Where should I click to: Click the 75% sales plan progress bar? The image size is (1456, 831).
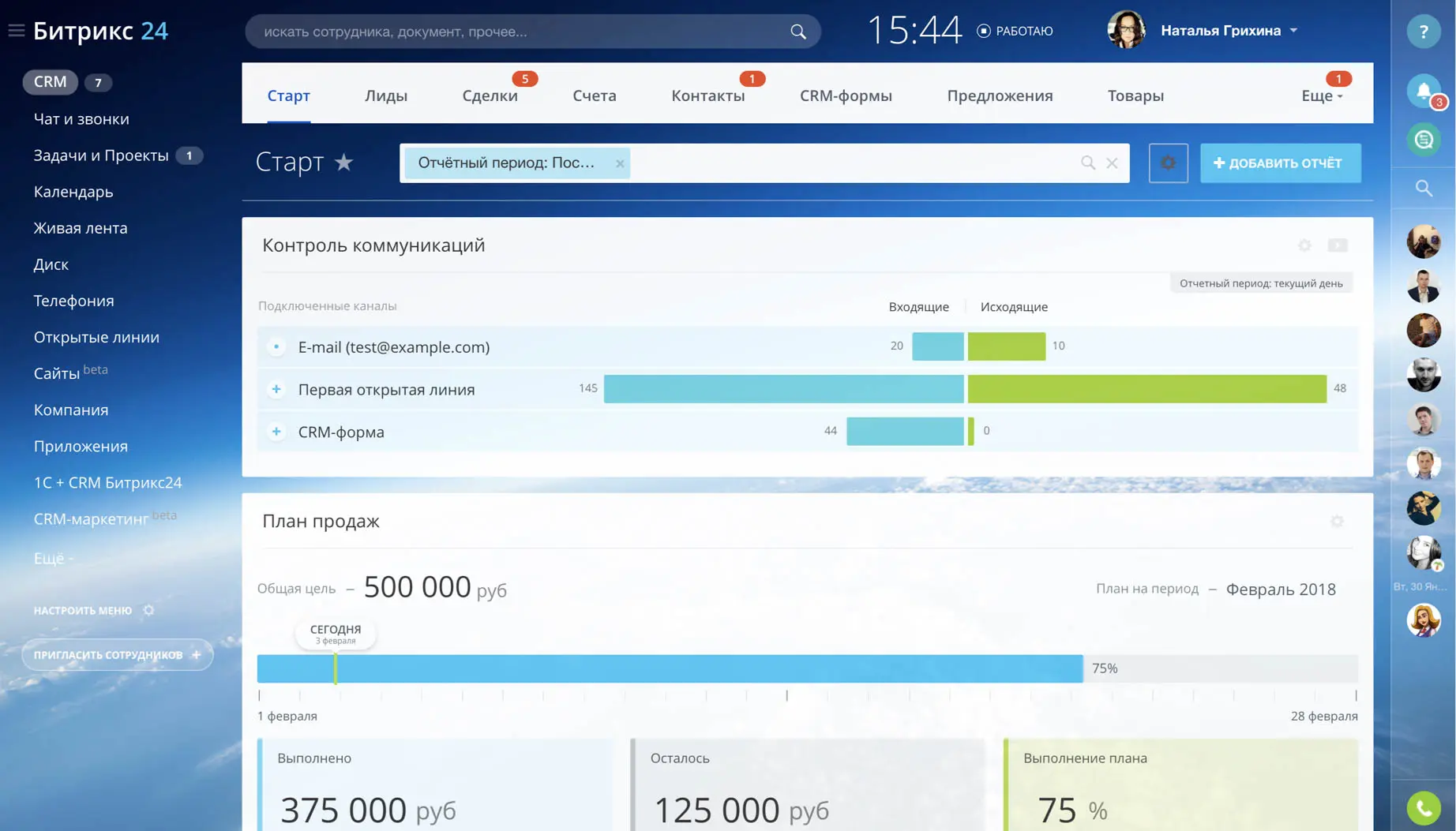click(670, 668)
